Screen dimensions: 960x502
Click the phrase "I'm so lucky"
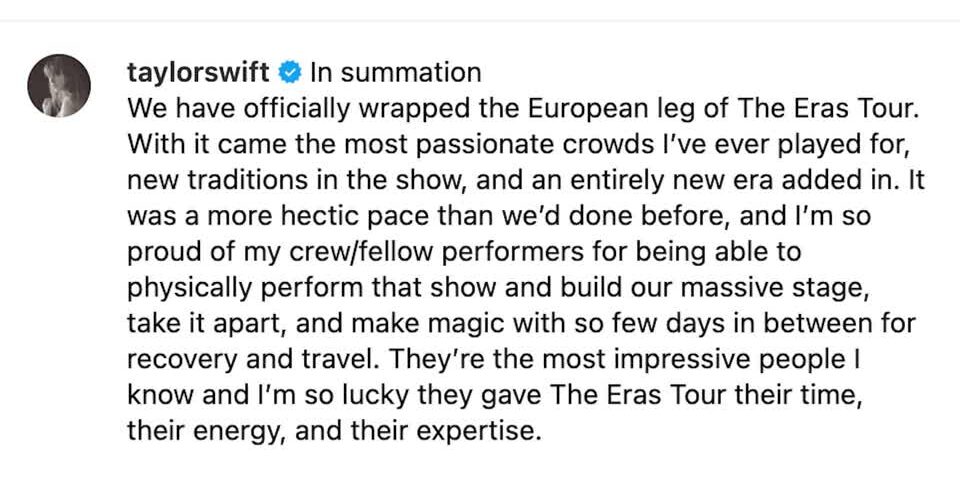coord(291,392)
